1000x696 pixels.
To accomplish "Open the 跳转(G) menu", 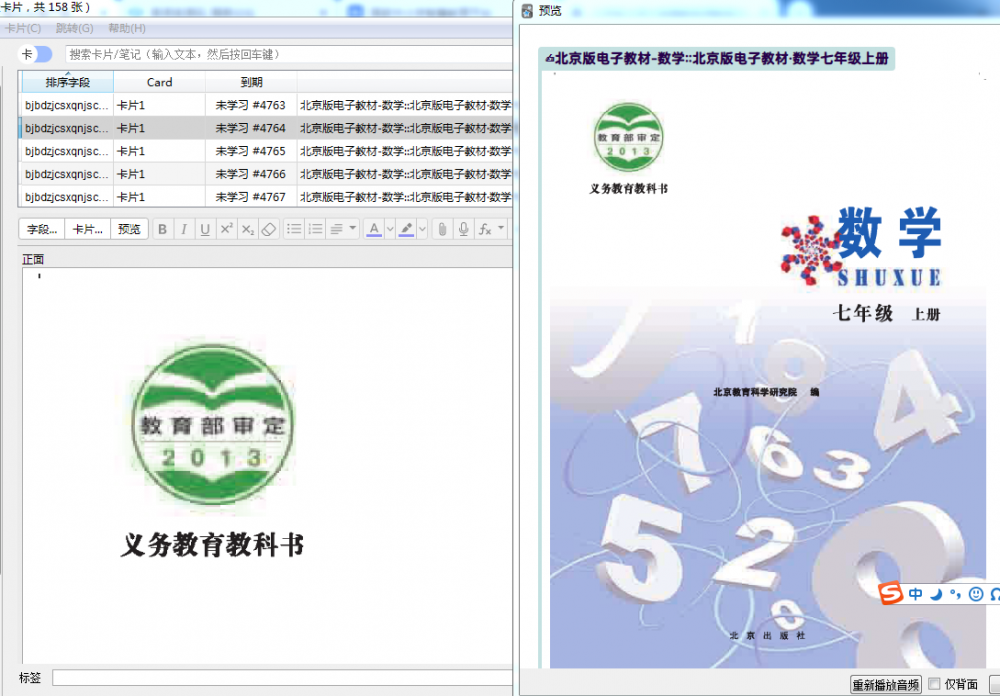I will (x=75, y=28).
